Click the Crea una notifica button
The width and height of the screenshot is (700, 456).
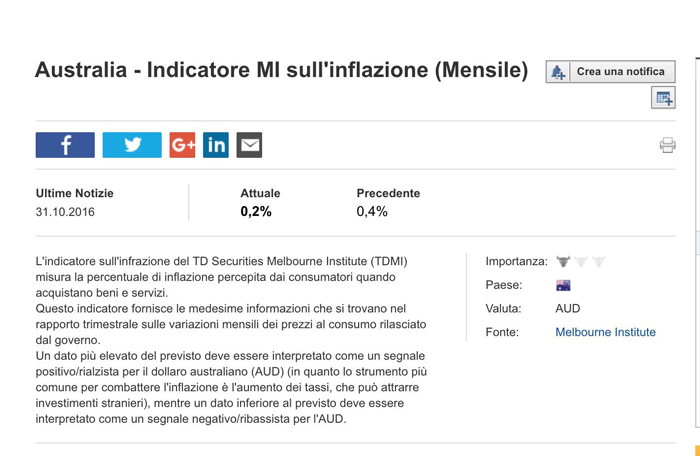[610, 71]
